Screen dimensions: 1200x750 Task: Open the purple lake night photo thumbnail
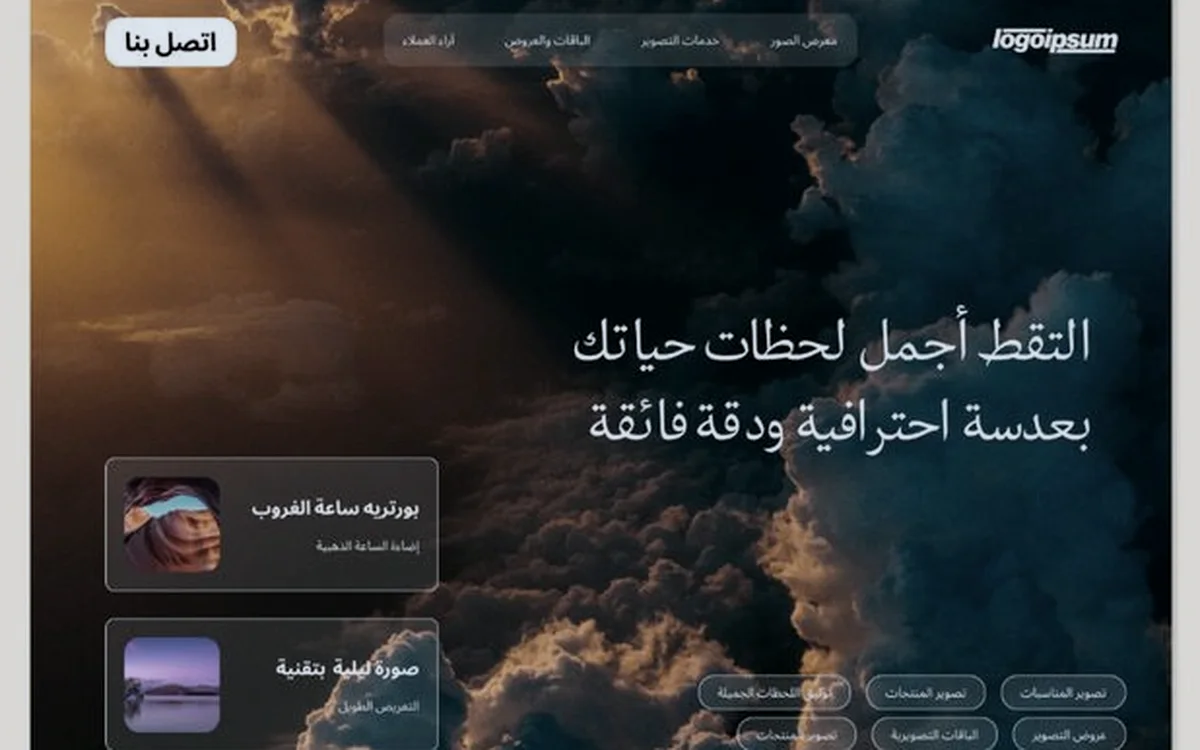coord(172,685)
